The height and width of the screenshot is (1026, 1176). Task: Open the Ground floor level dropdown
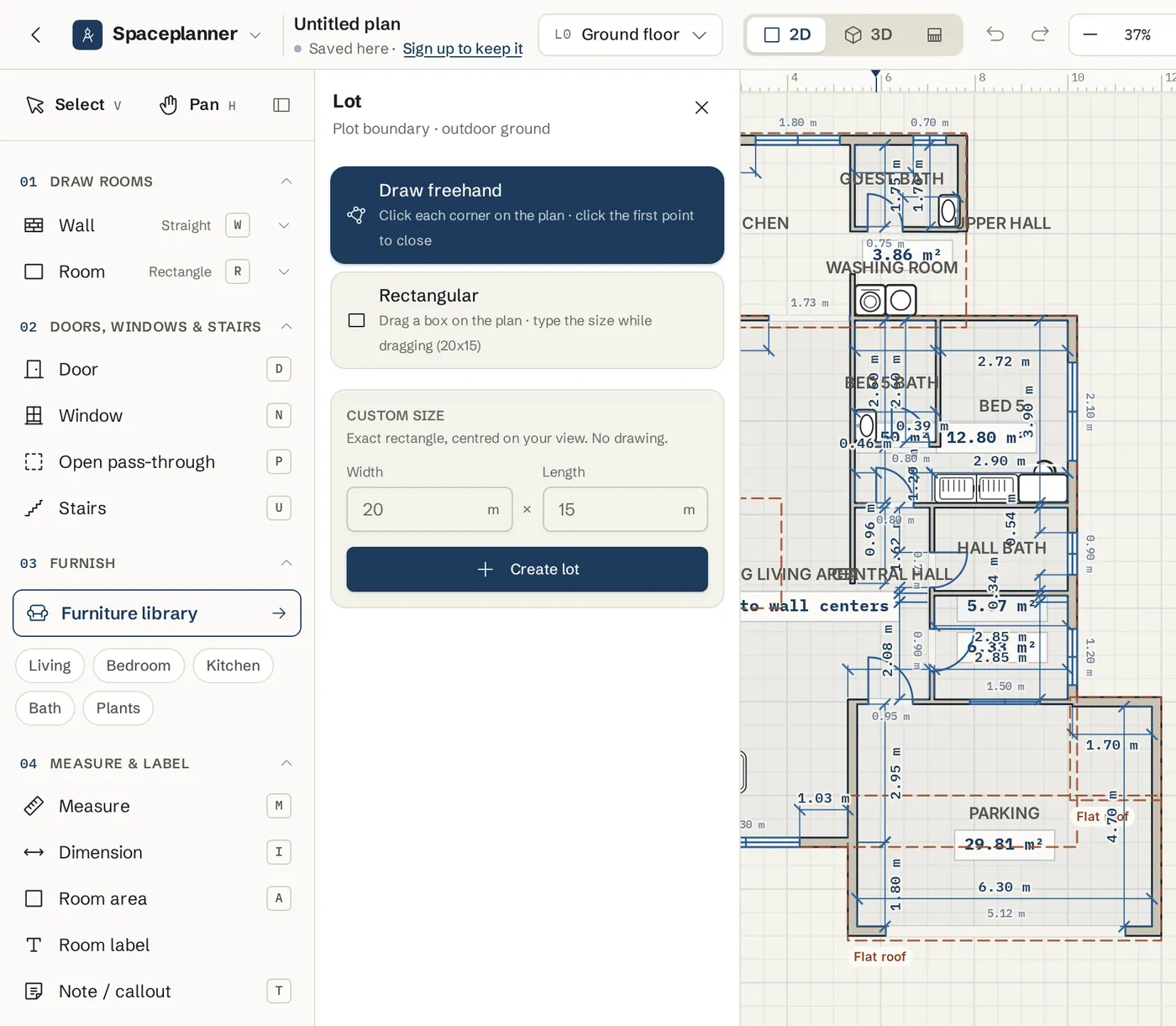click(630, 34)
